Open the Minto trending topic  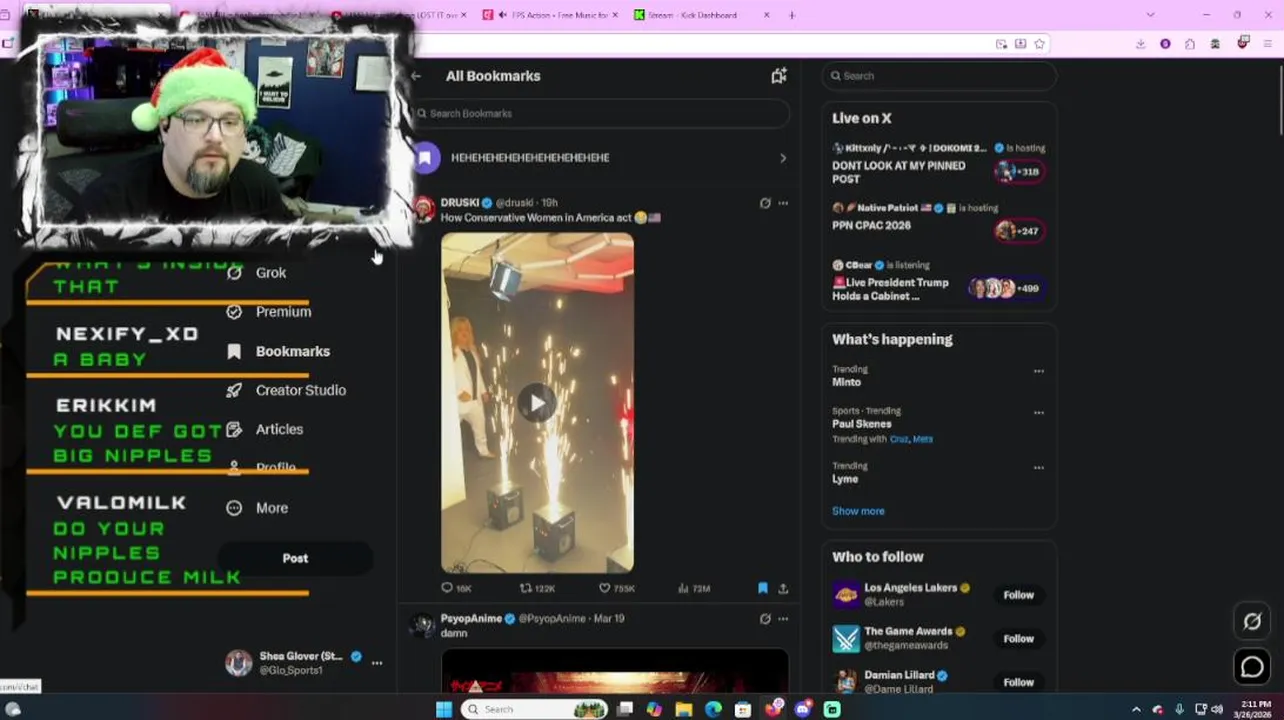pos(846,382)
